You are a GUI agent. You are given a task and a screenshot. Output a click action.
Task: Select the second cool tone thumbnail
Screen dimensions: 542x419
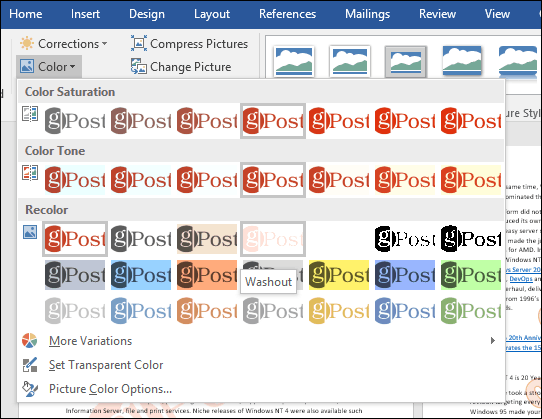(141, 180)
